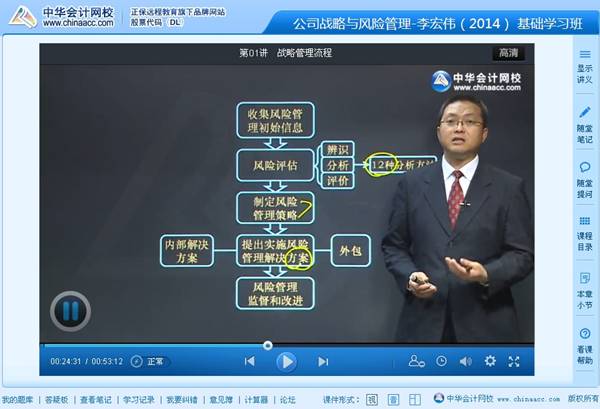This screenshot has height=409, width=600.
Task: Skip to the next lecture segment
Action: click(x=323, y=361)
